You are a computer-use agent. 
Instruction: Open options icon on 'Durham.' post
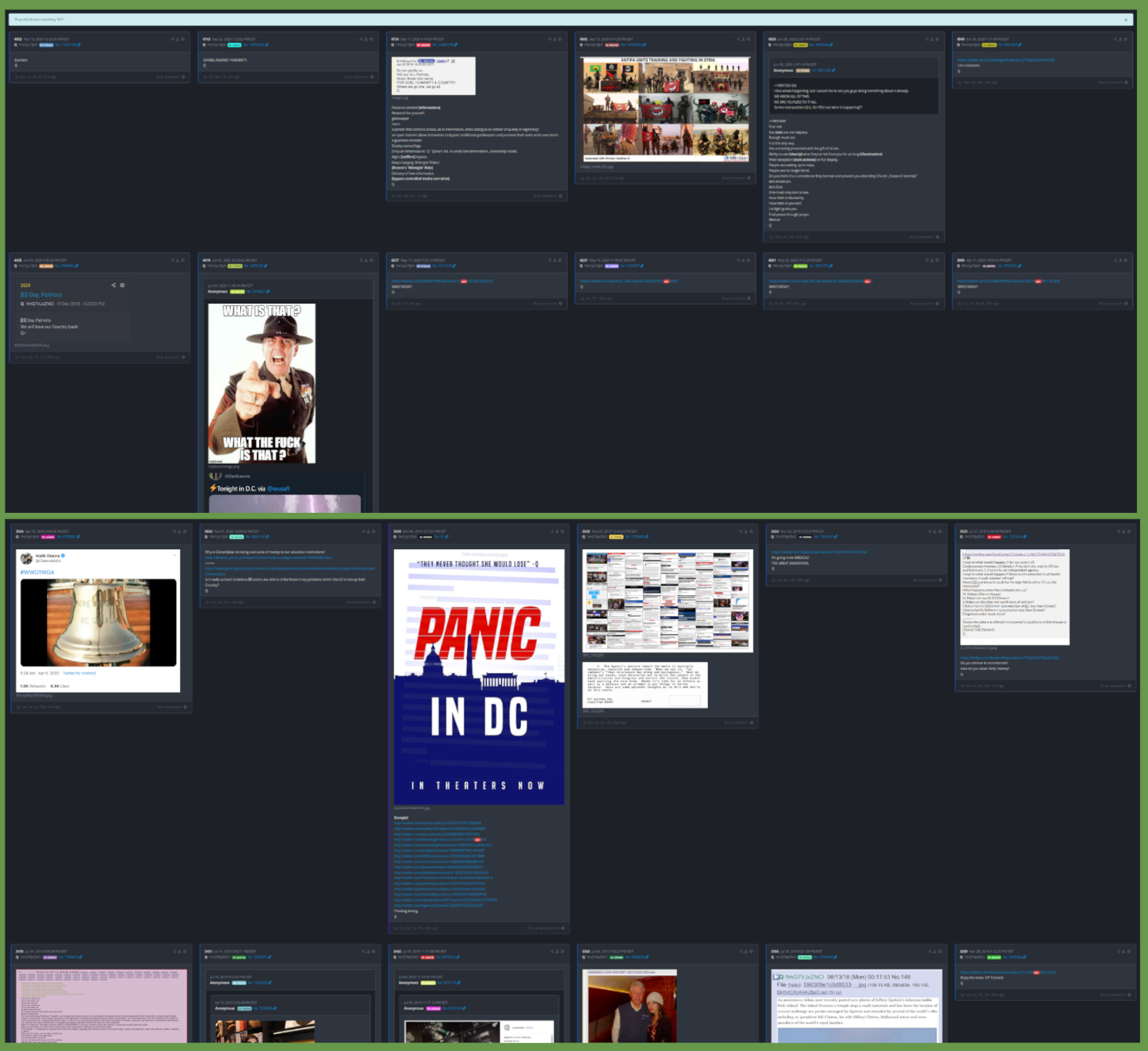click(x=183, y=39)
